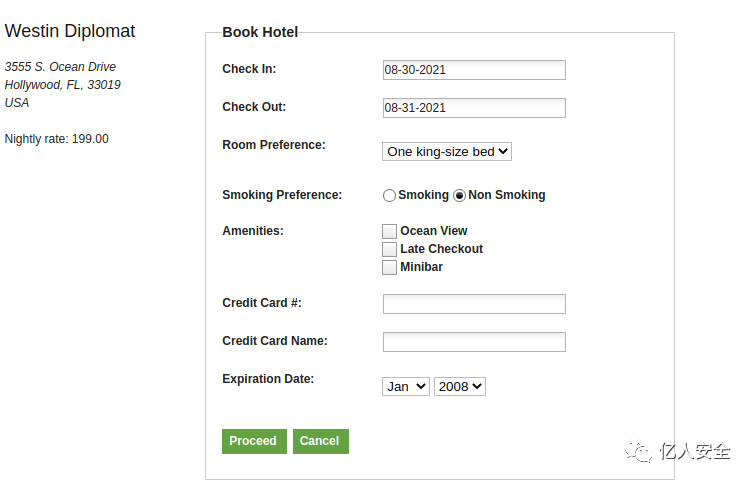Click the WeChat watermark logo icon

[x=638, y=452]
